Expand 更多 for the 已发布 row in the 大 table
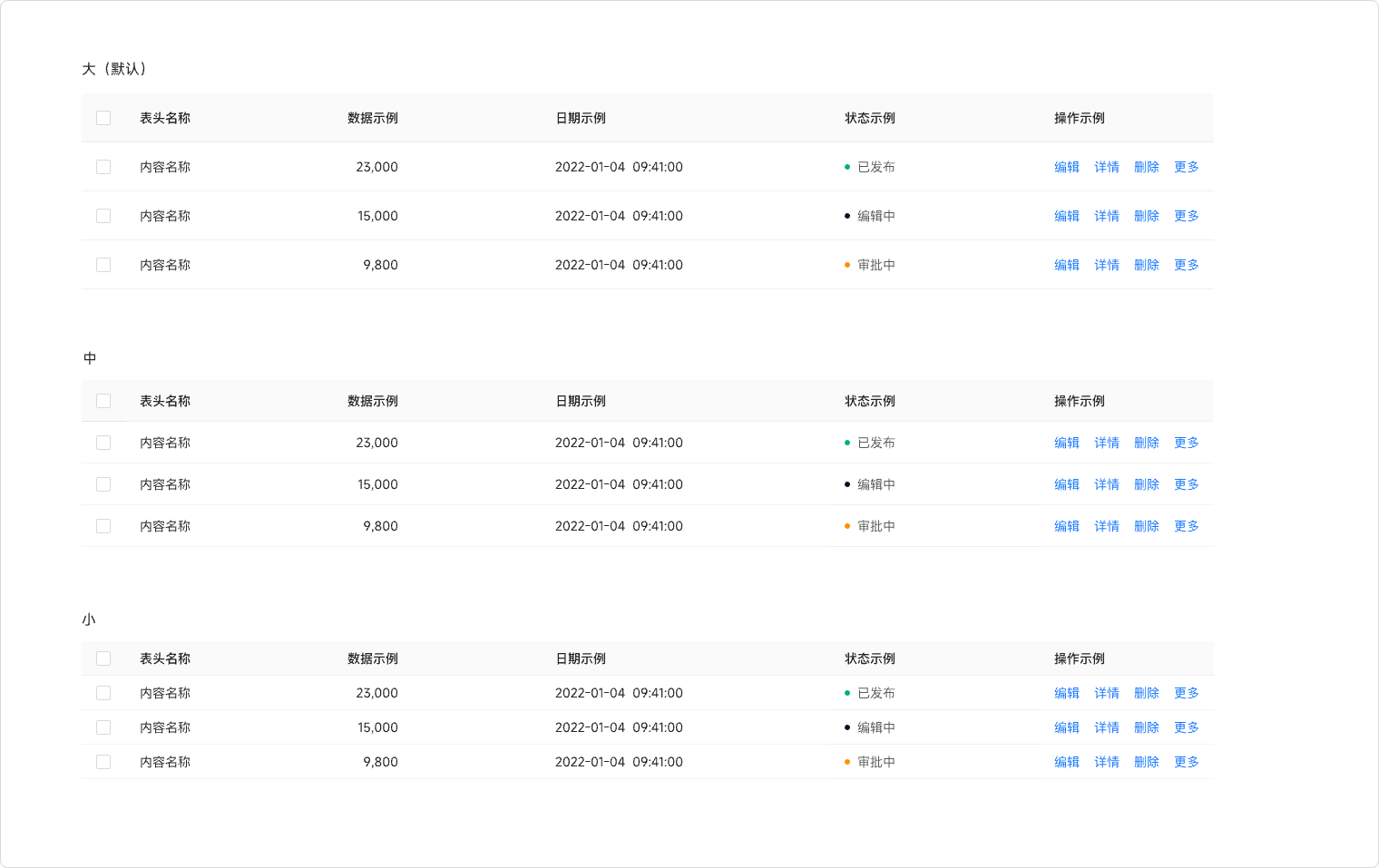This screenshot has height=868, width=1379. coord(1187,167)
